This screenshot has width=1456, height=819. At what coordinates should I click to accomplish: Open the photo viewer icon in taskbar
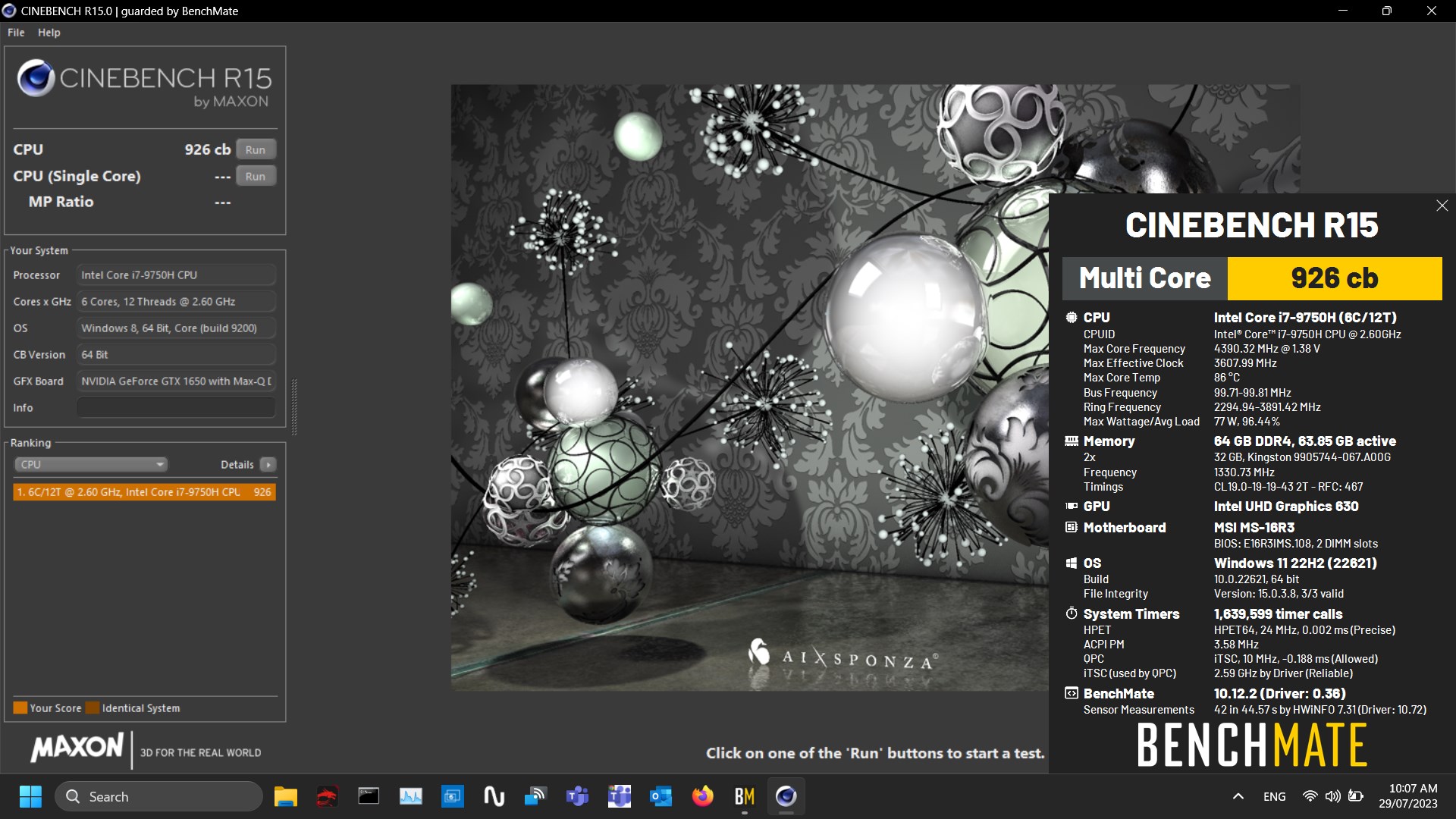410,796
